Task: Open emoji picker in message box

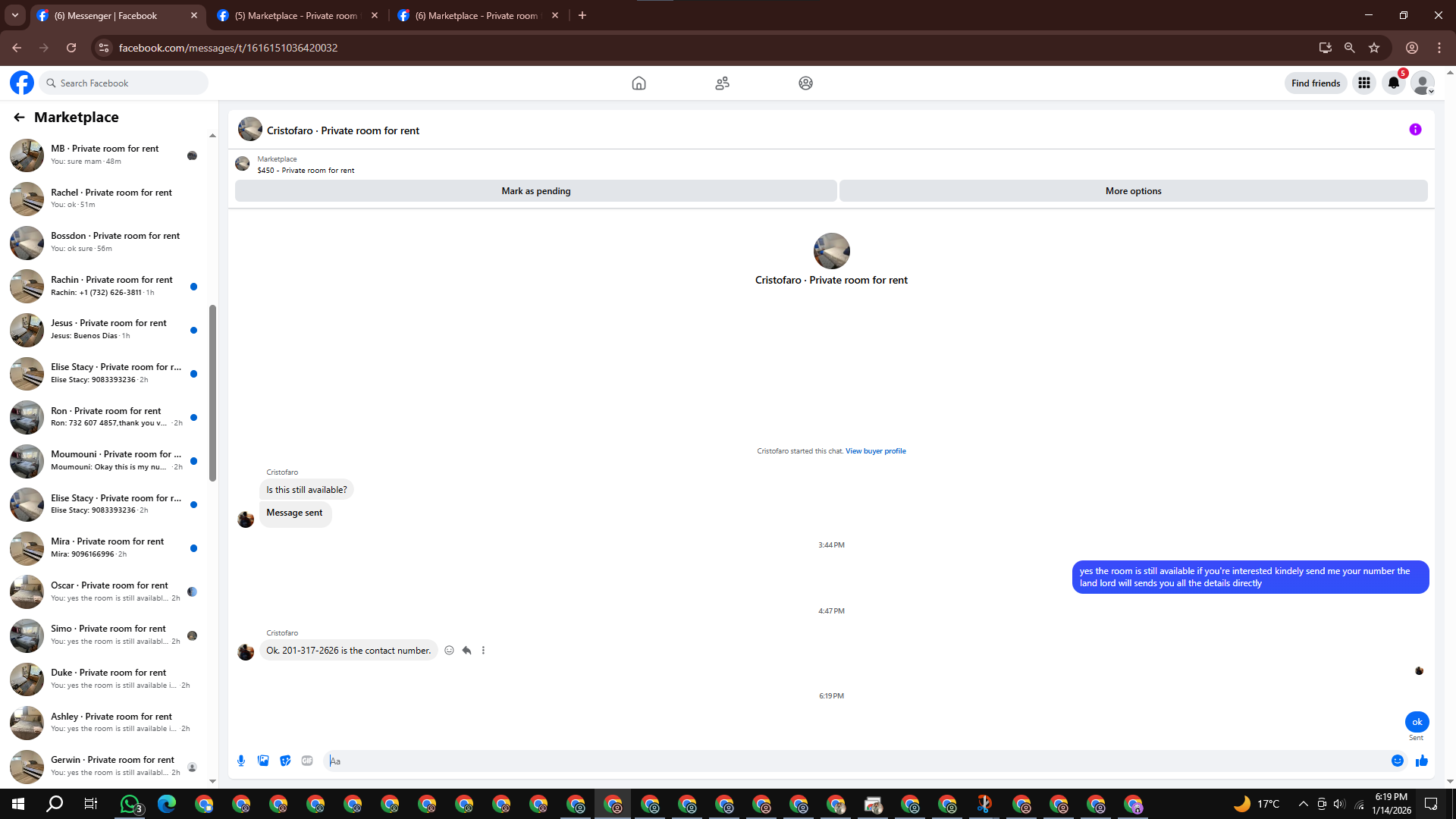Action: pyautogui.click(x=1397, y=761)
